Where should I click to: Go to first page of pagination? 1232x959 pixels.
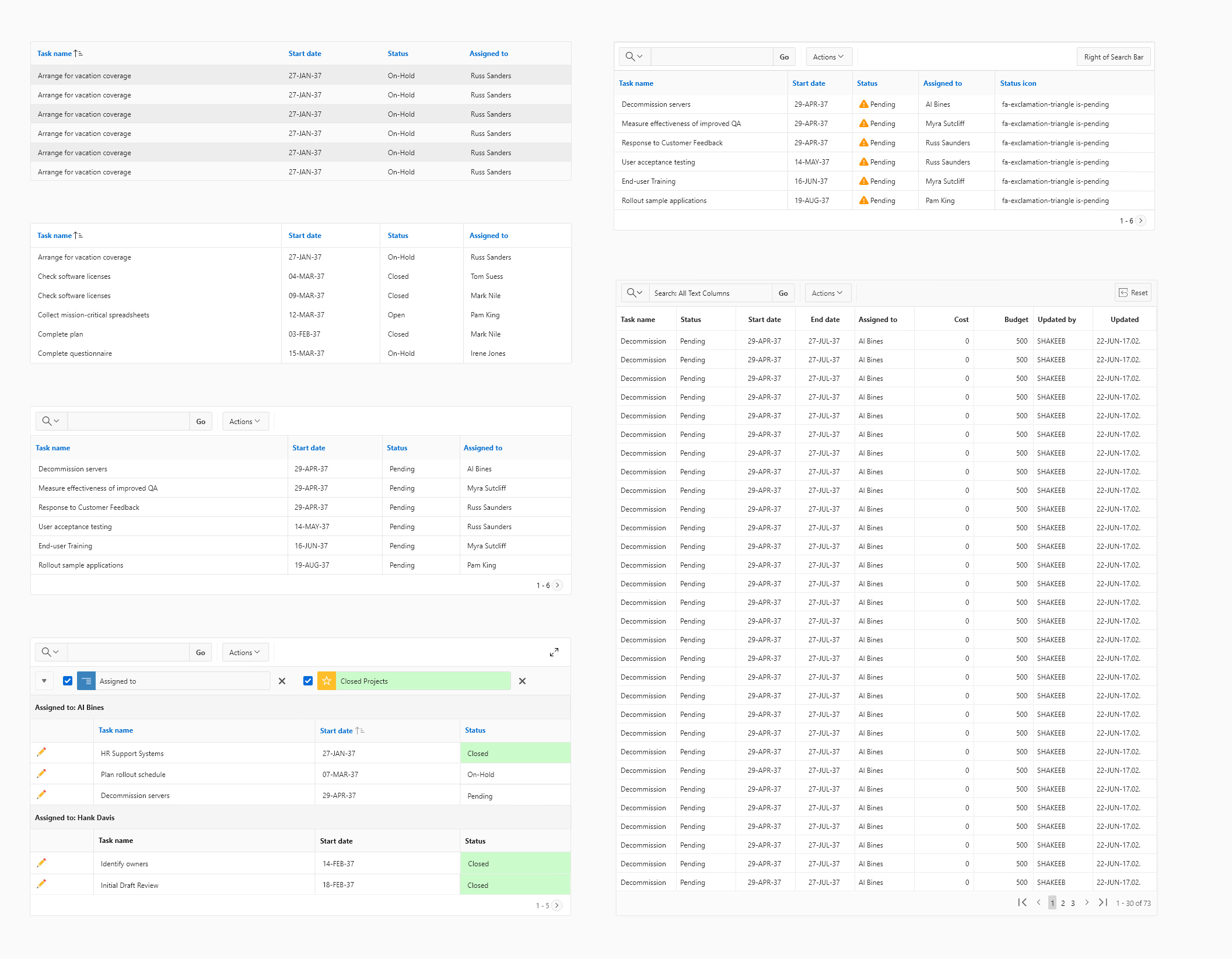pos(1022,902)
